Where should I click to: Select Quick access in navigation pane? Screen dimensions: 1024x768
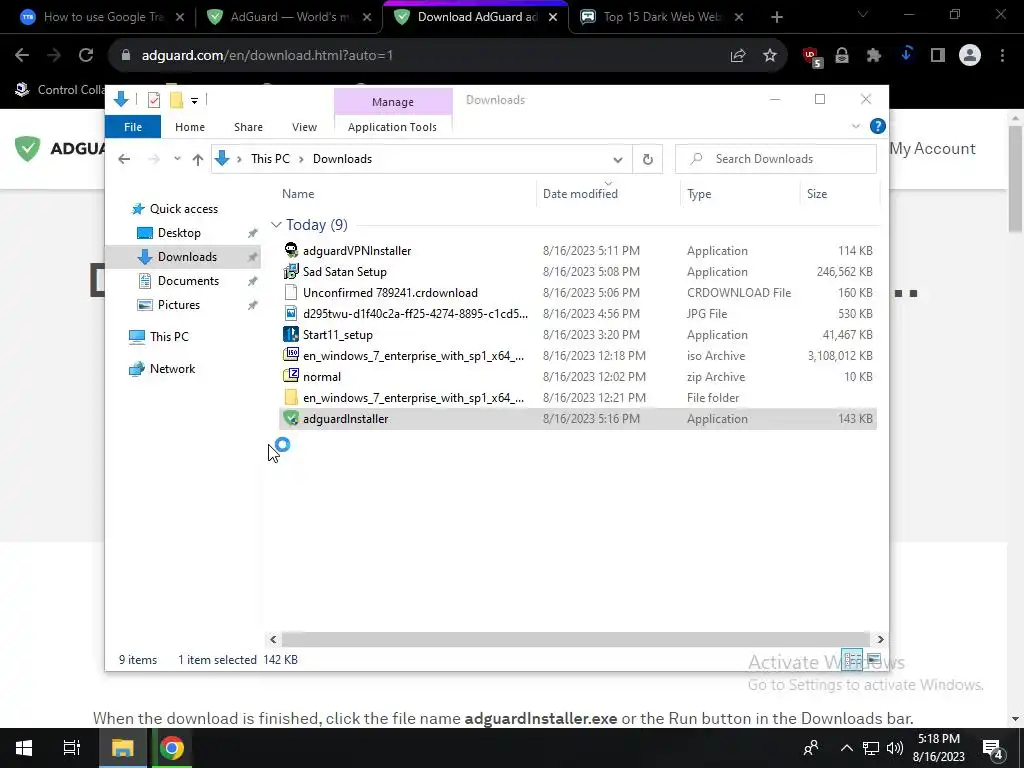click(x=184, y=209)
